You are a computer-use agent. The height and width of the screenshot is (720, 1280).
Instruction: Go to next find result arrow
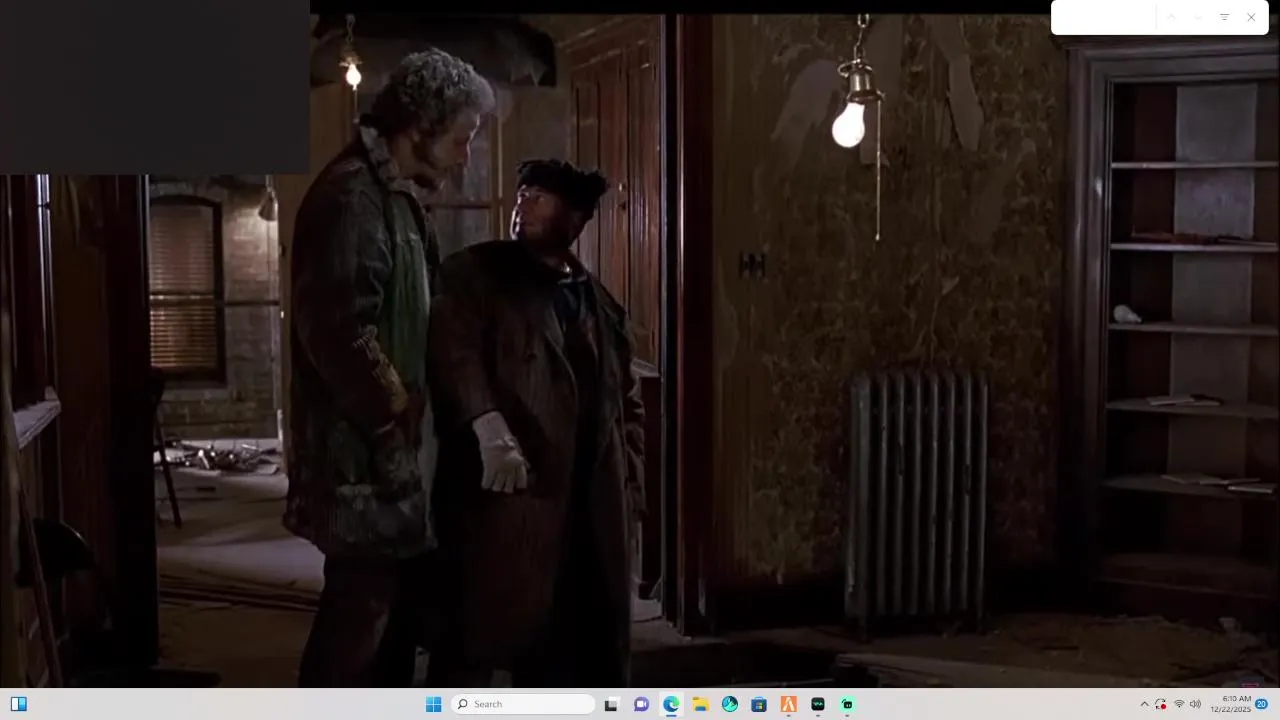(x=1197, y=17)
